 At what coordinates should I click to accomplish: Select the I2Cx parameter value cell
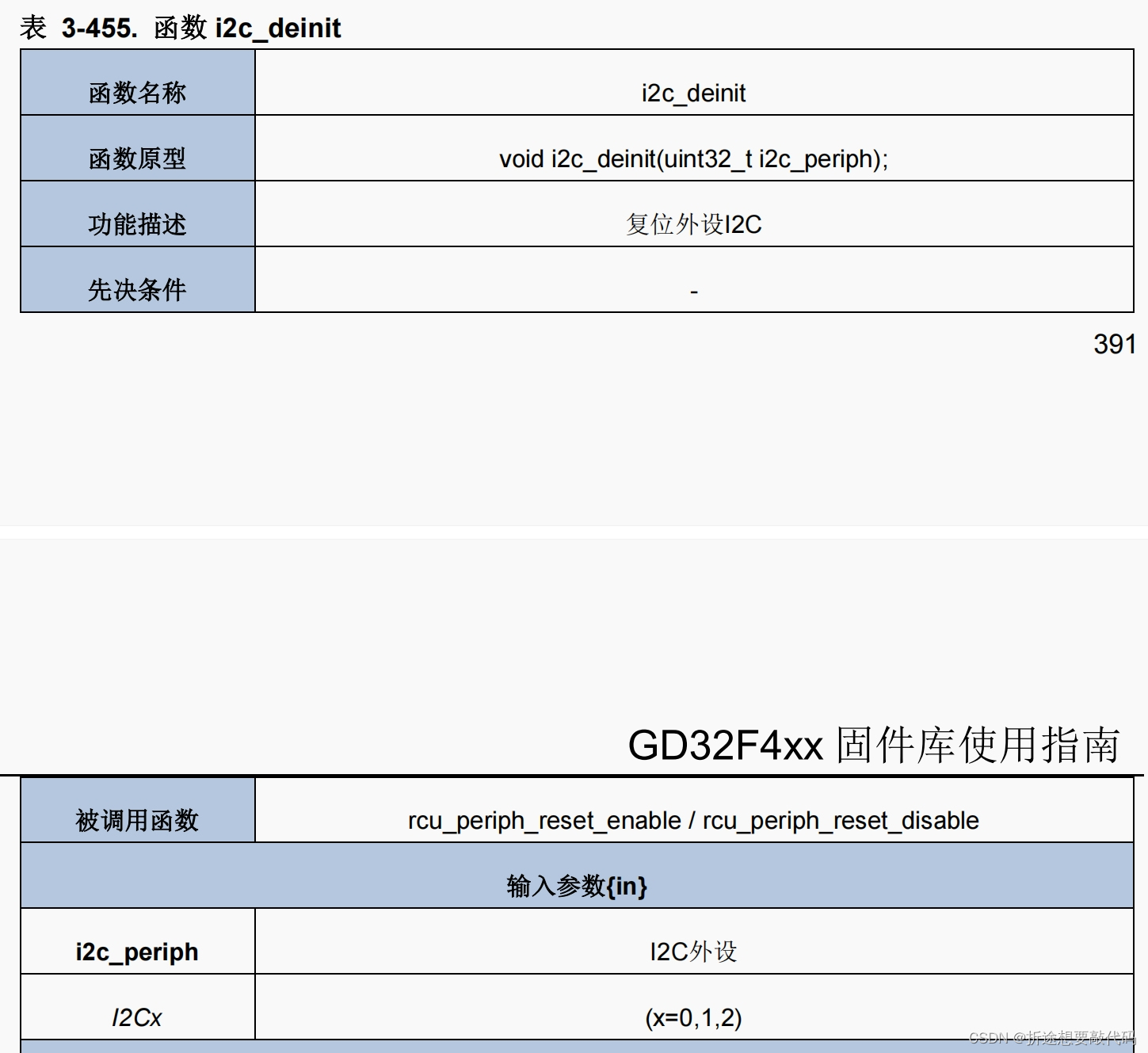[136, 1018]
